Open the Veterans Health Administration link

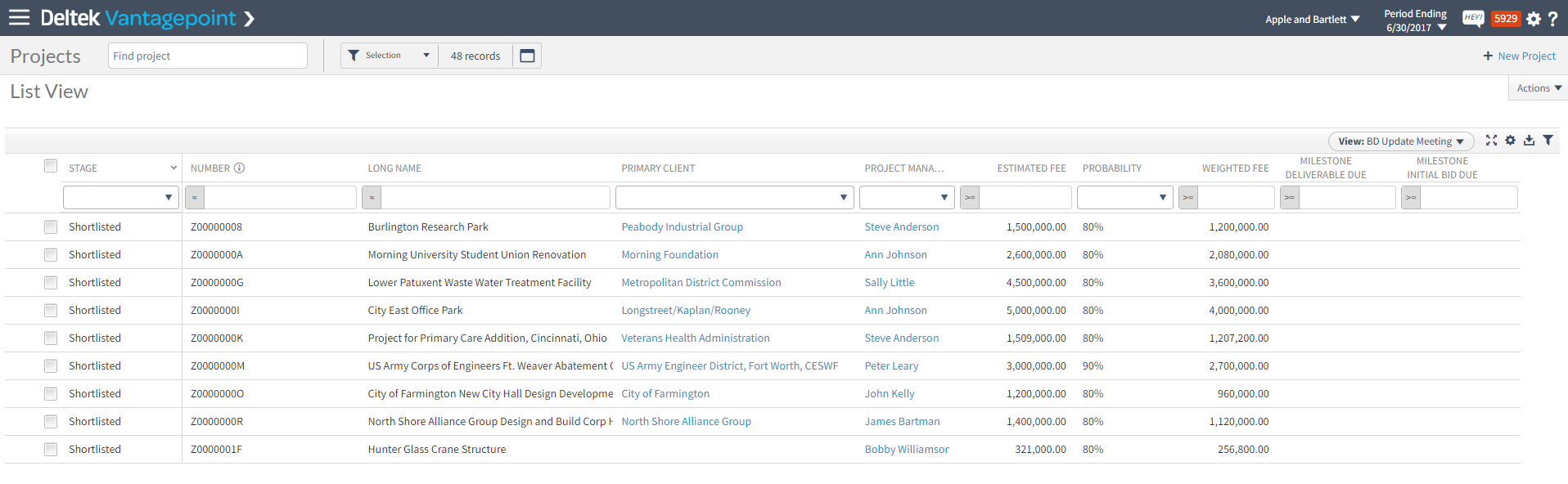[696, 338]
